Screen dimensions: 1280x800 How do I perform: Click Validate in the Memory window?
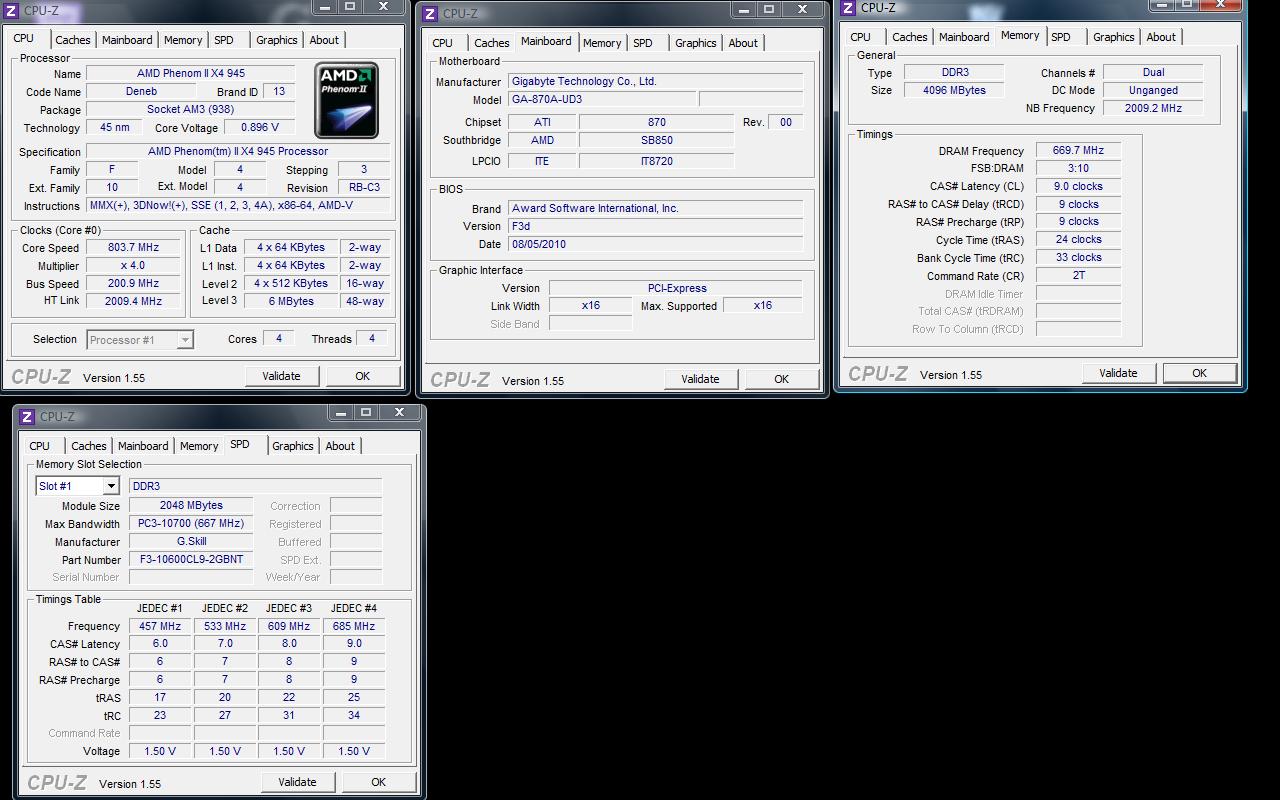(1118, 373)
